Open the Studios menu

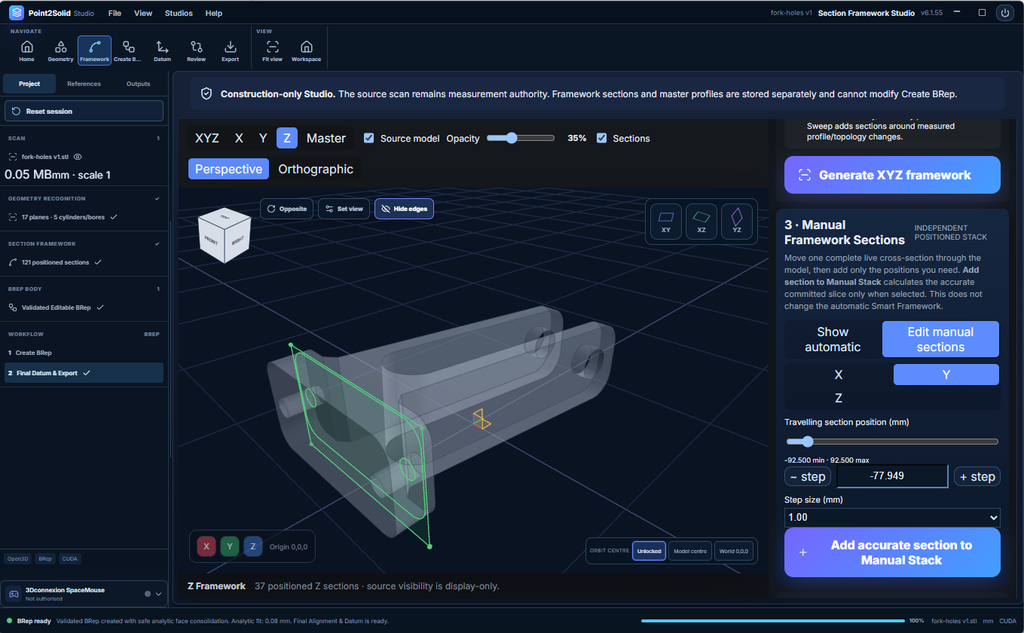[178, 13]
